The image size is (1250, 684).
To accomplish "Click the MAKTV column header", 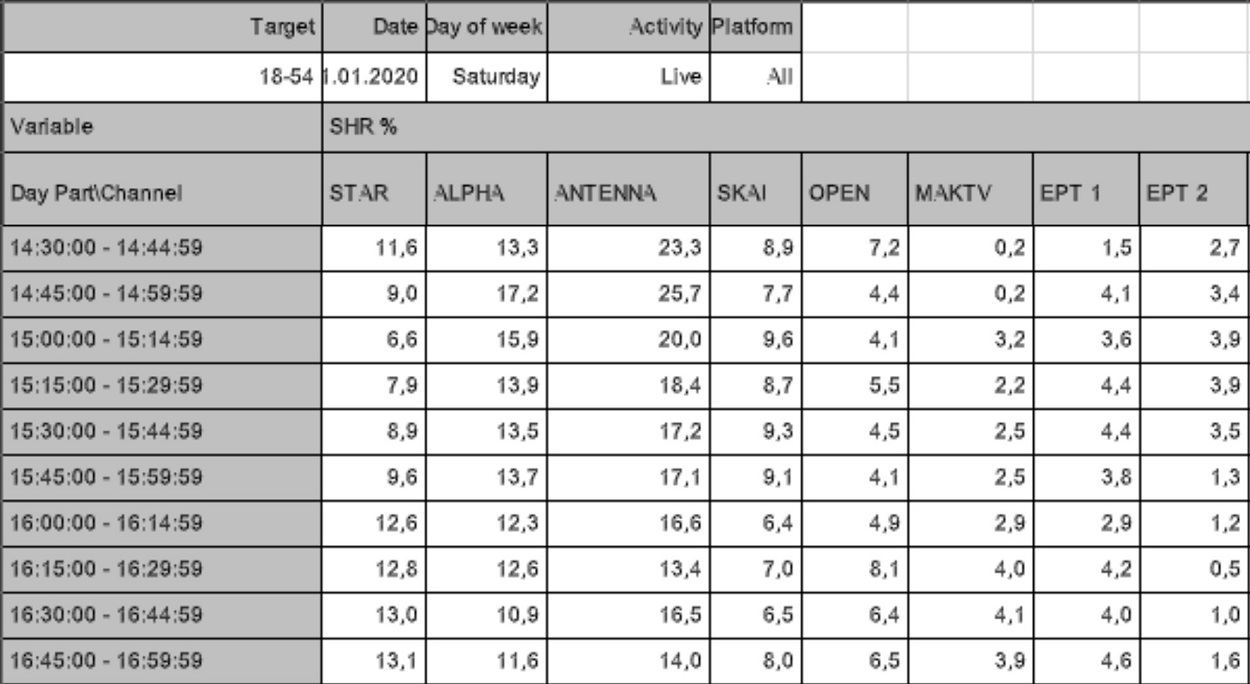I will click(x=969, y=187).
